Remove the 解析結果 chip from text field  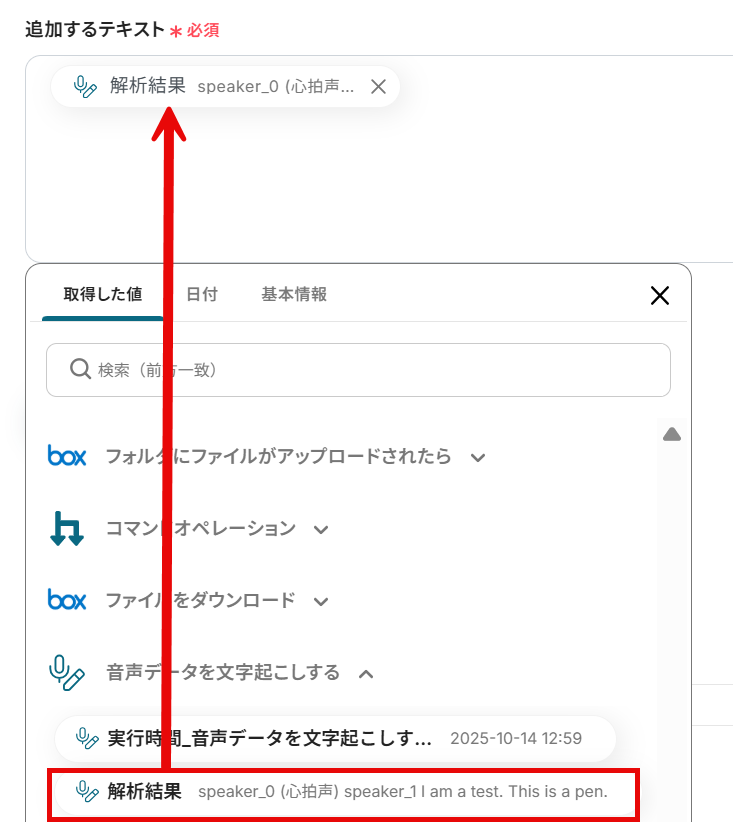378,86
